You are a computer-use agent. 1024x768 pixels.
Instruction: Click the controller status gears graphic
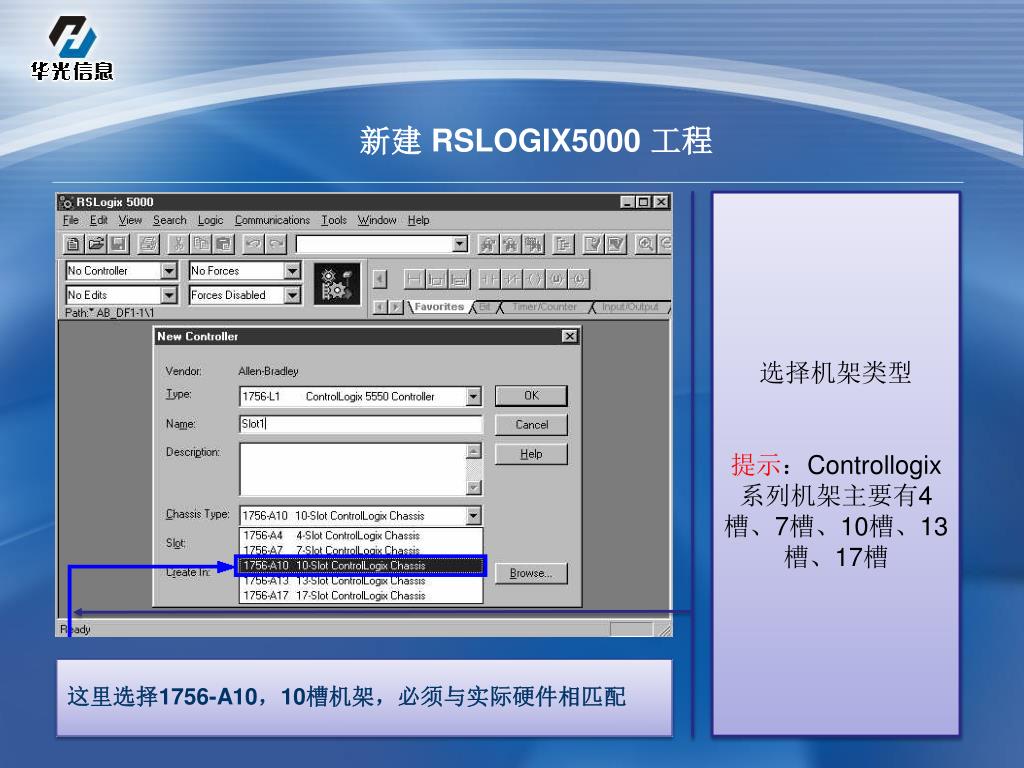pyautogui.click(x=336, y=283)
